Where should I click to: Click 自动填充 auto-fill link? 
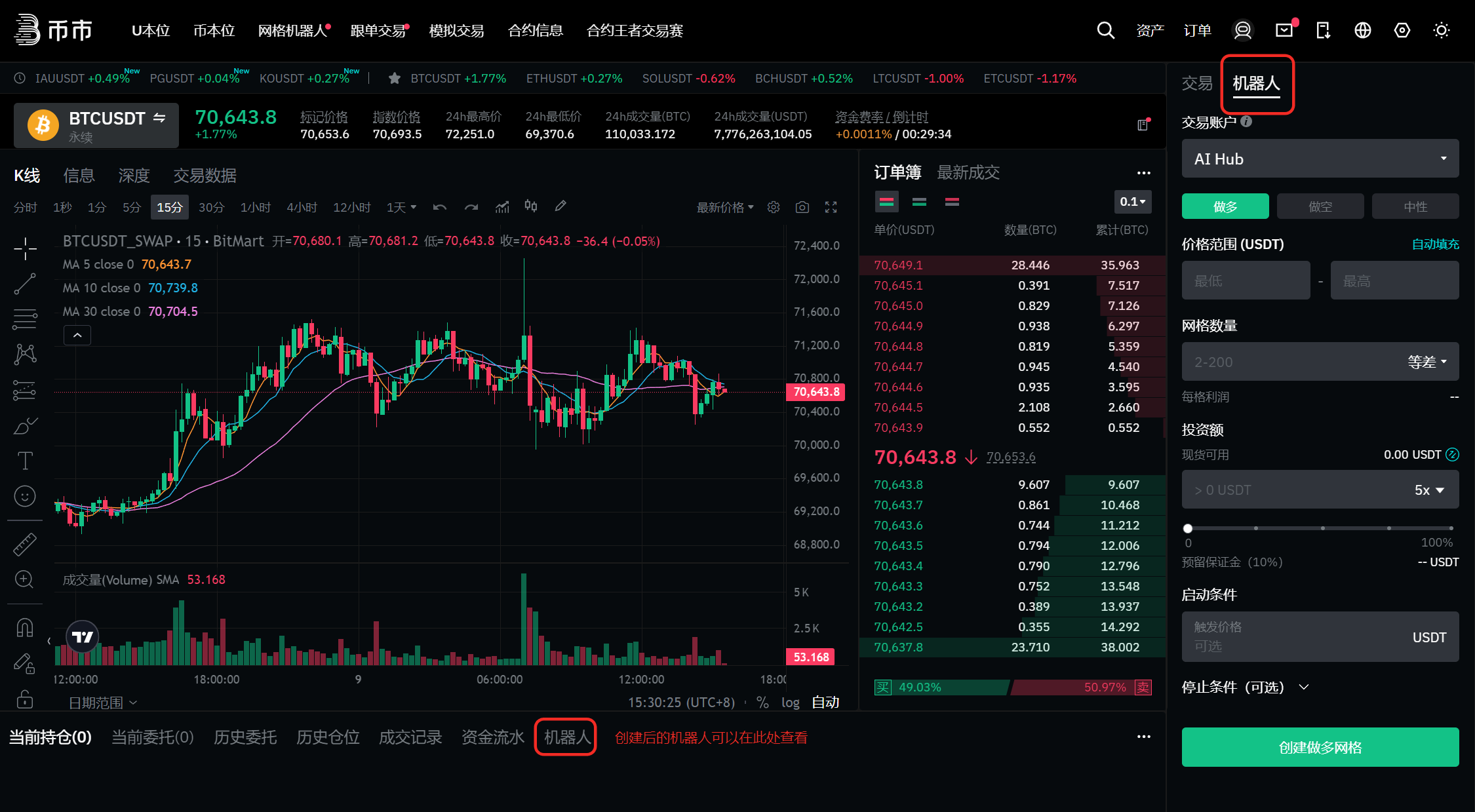tap(1434, 244)
